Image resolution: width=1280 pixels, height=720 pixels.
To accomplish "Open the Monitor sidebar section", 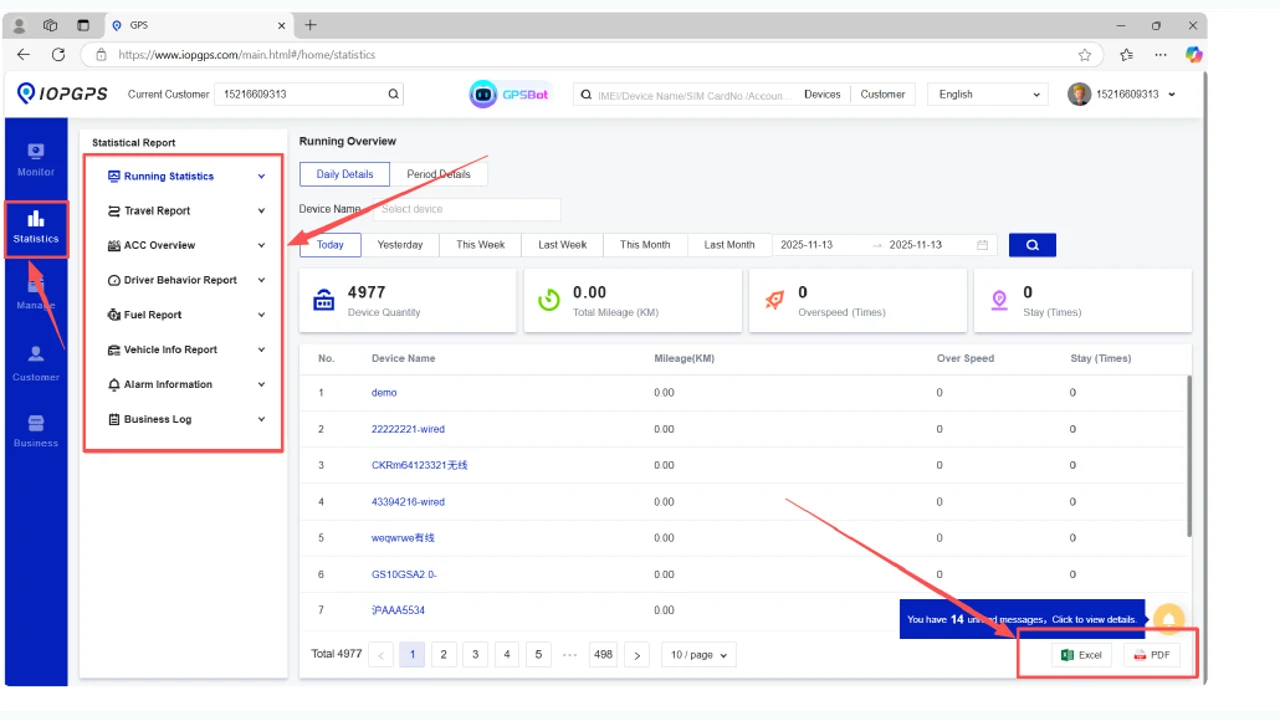I will 36,159.
